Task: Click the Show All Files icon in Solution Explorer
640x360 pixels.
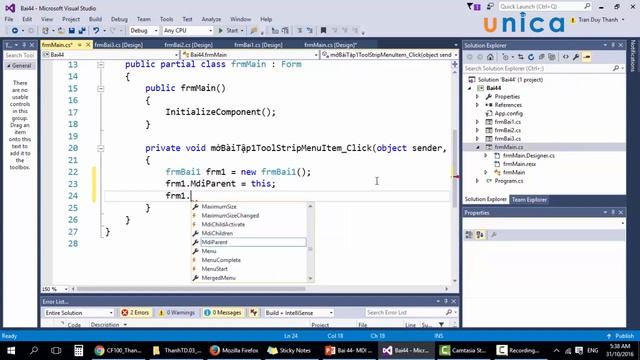Action: pyautogui.click(x=551, y=57)
